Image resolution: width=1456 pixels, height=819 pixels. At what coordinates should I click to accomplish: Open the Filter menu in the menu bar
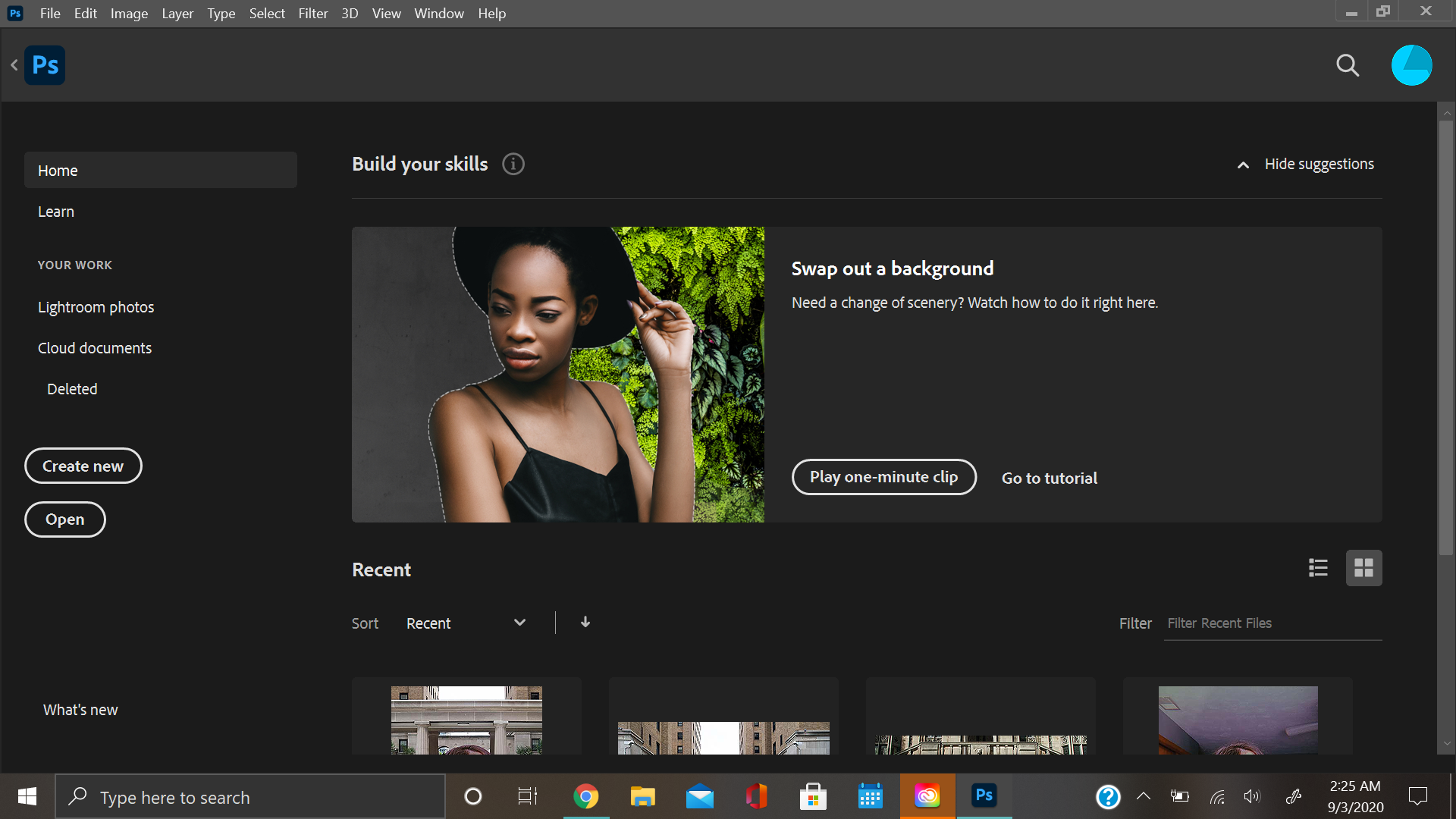click(313, 13)
